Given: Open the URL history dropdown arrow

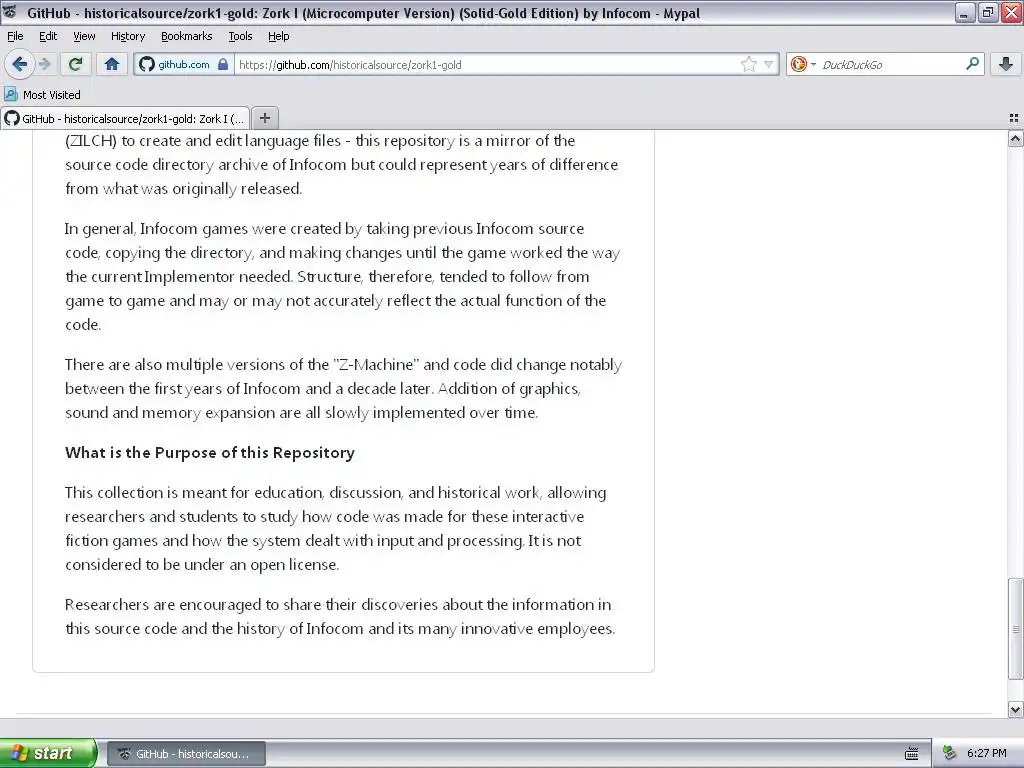Looking at the screenshot, I should [x=769, y=64].
